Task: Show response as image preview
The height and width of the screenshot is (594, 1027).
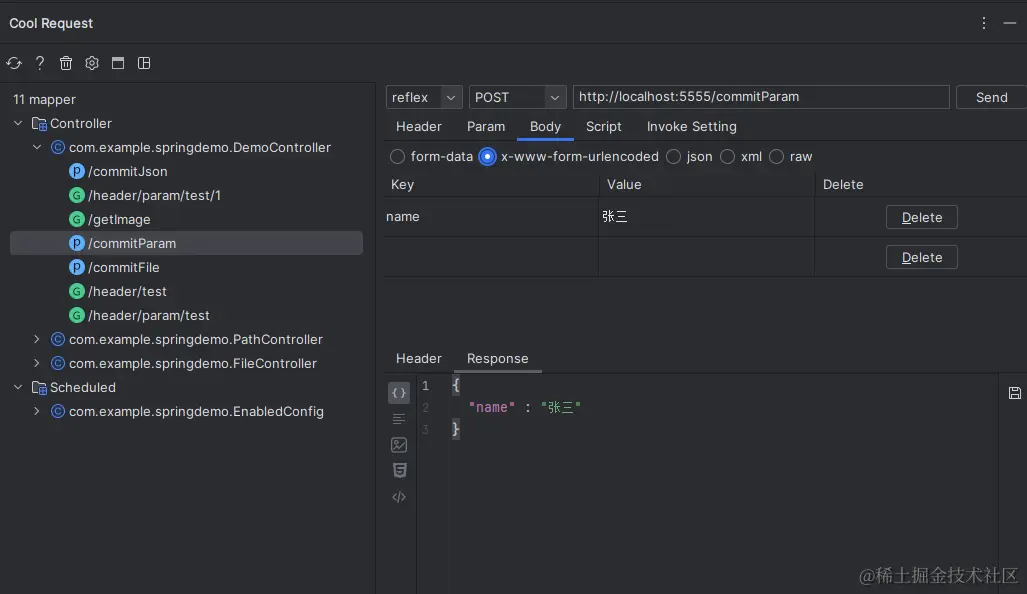Action: tap(399, 445)
